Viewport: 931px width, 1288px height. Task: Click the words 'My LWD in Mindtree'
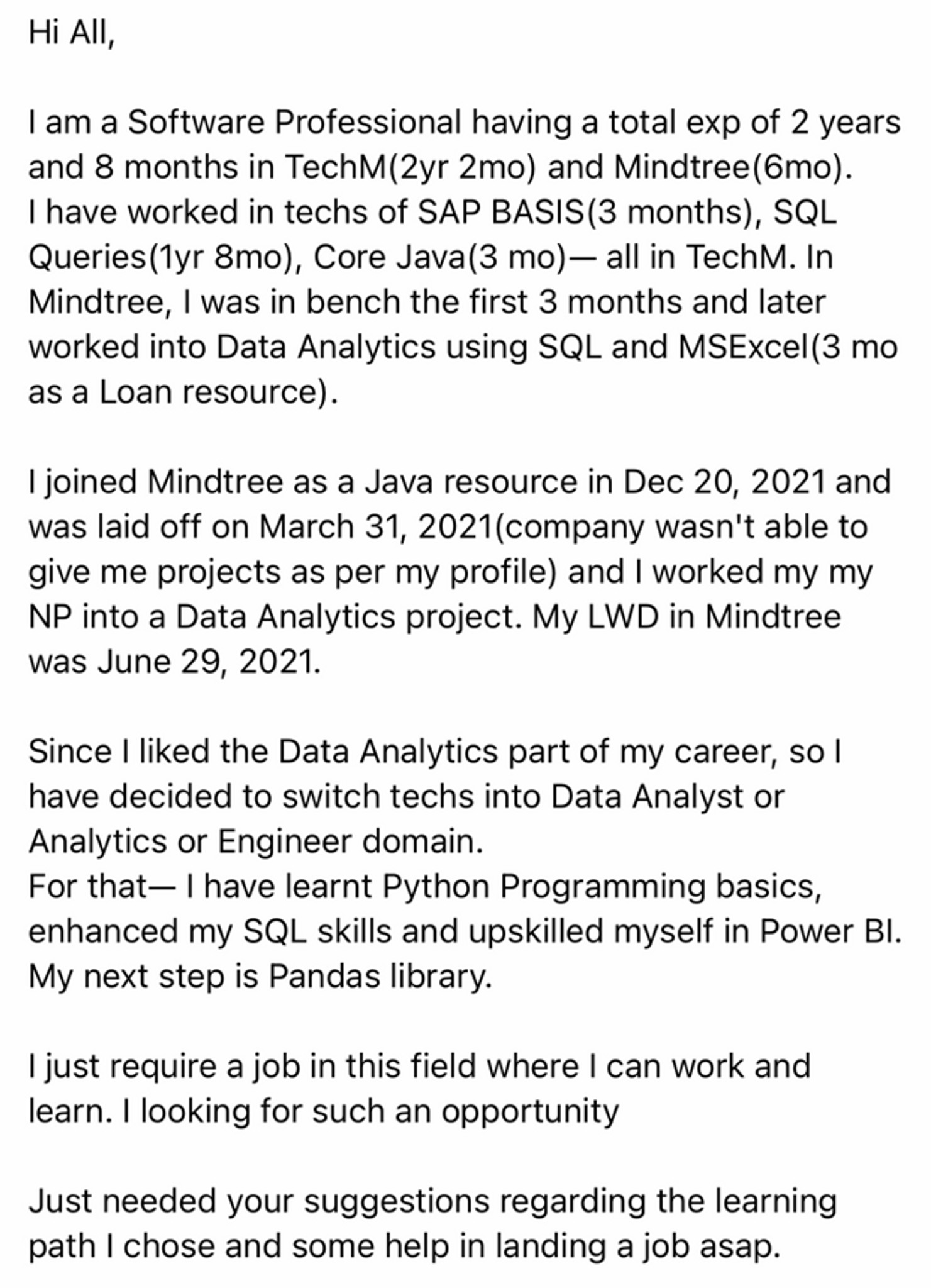[686, 617]
